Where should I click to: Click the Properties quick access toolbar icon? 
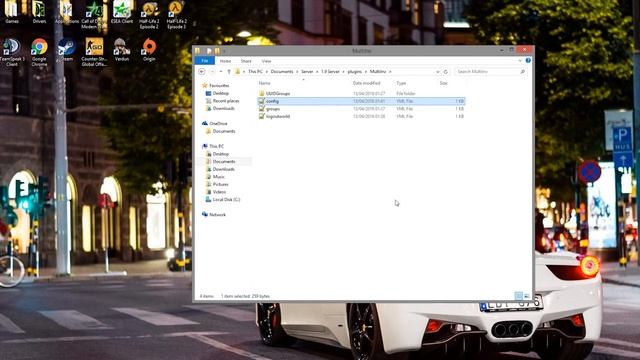click(x=209, y=51)
